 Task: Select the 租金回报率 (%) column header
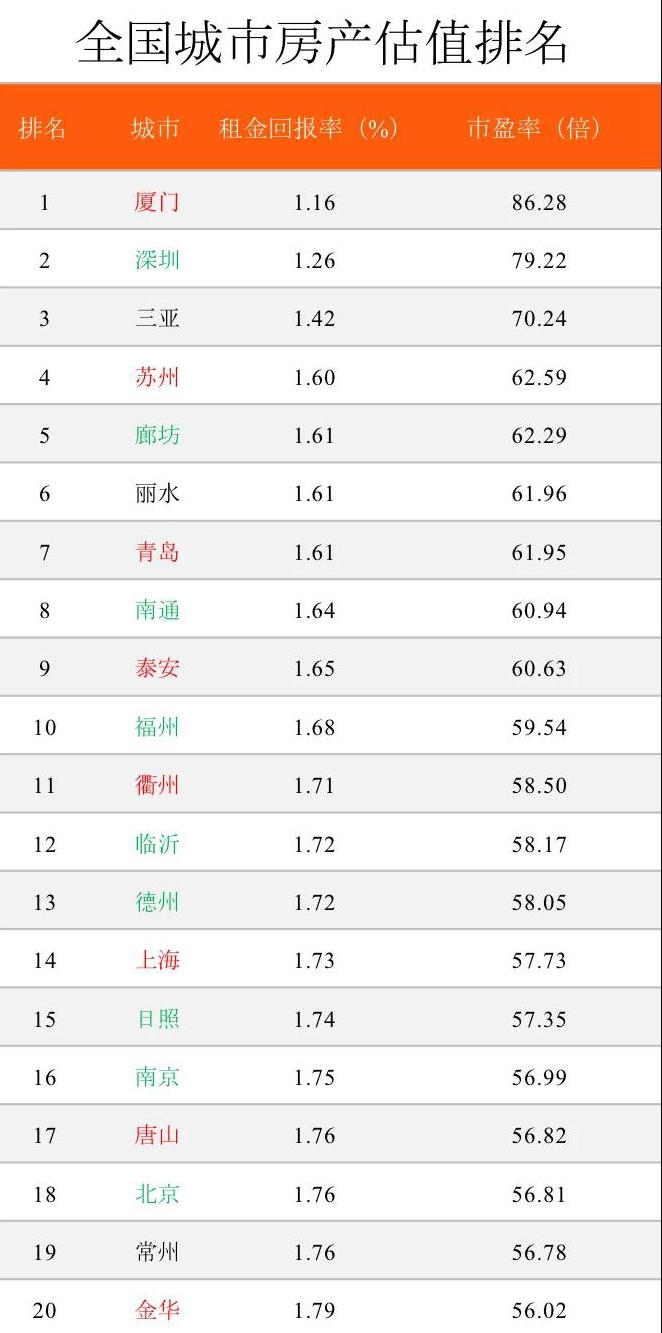[309, 128]
